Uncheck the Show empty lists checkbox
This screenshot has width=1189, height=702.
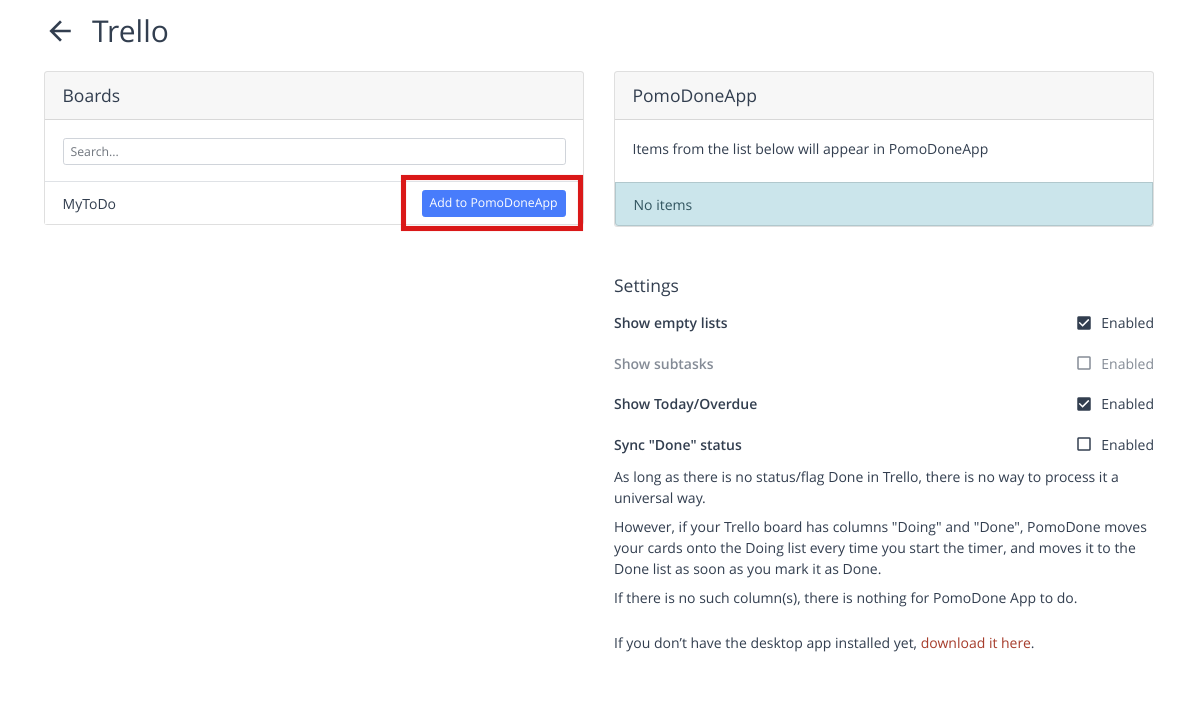click(1084, 322)
